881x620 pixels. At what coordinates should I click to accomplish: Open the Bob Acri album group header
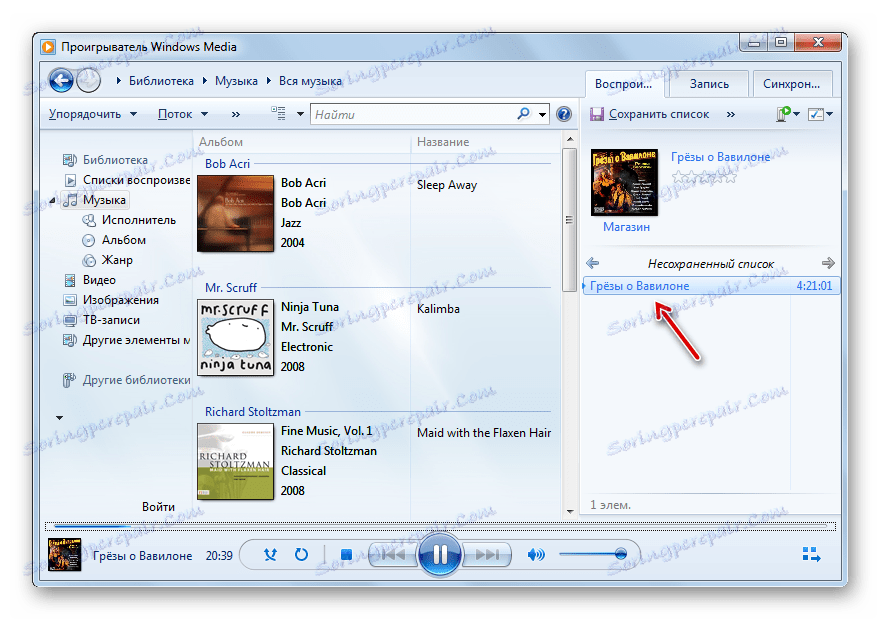point(227,164)
